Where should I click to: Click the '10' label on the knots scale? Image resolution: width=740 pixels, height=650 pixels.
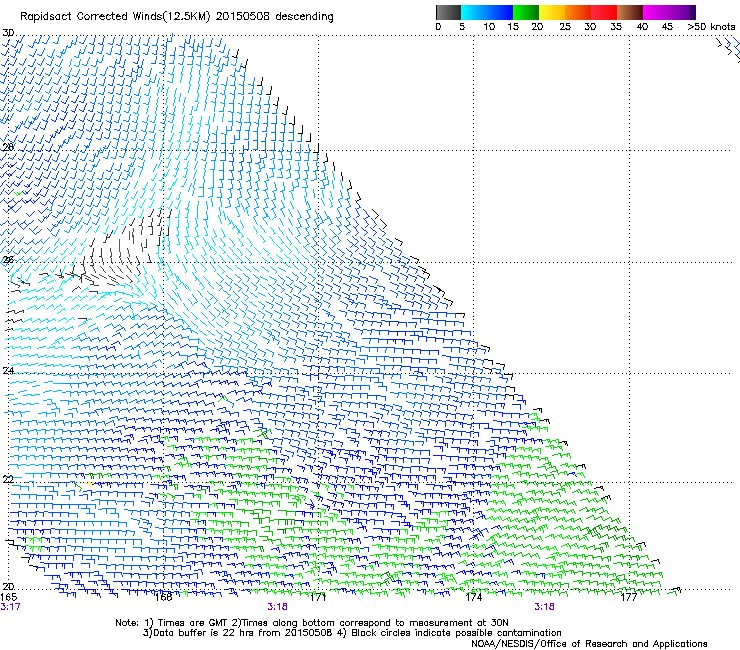pos(489,27)
